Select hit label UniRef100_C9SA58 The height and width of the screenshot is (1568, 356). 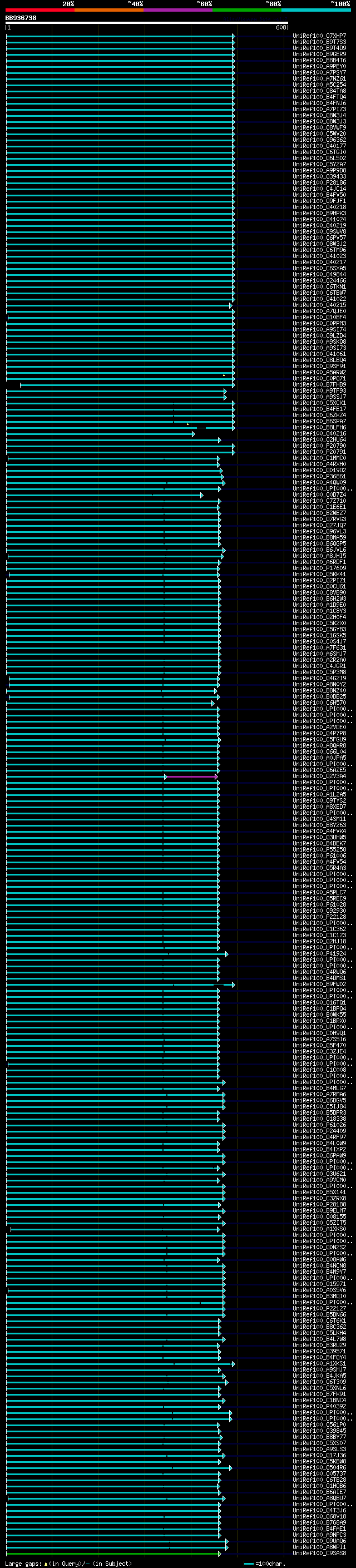point(319,1554)
